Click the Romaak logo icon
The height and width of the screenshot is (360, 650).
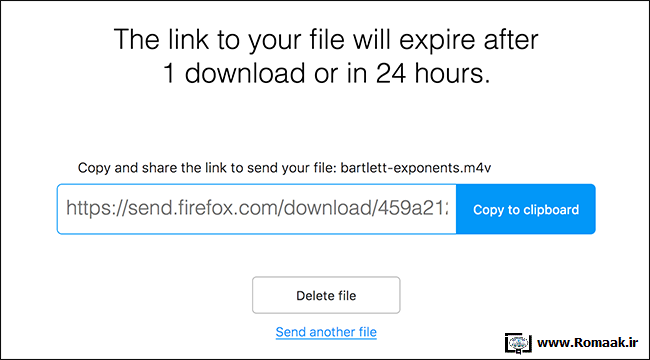pos(519,343)
